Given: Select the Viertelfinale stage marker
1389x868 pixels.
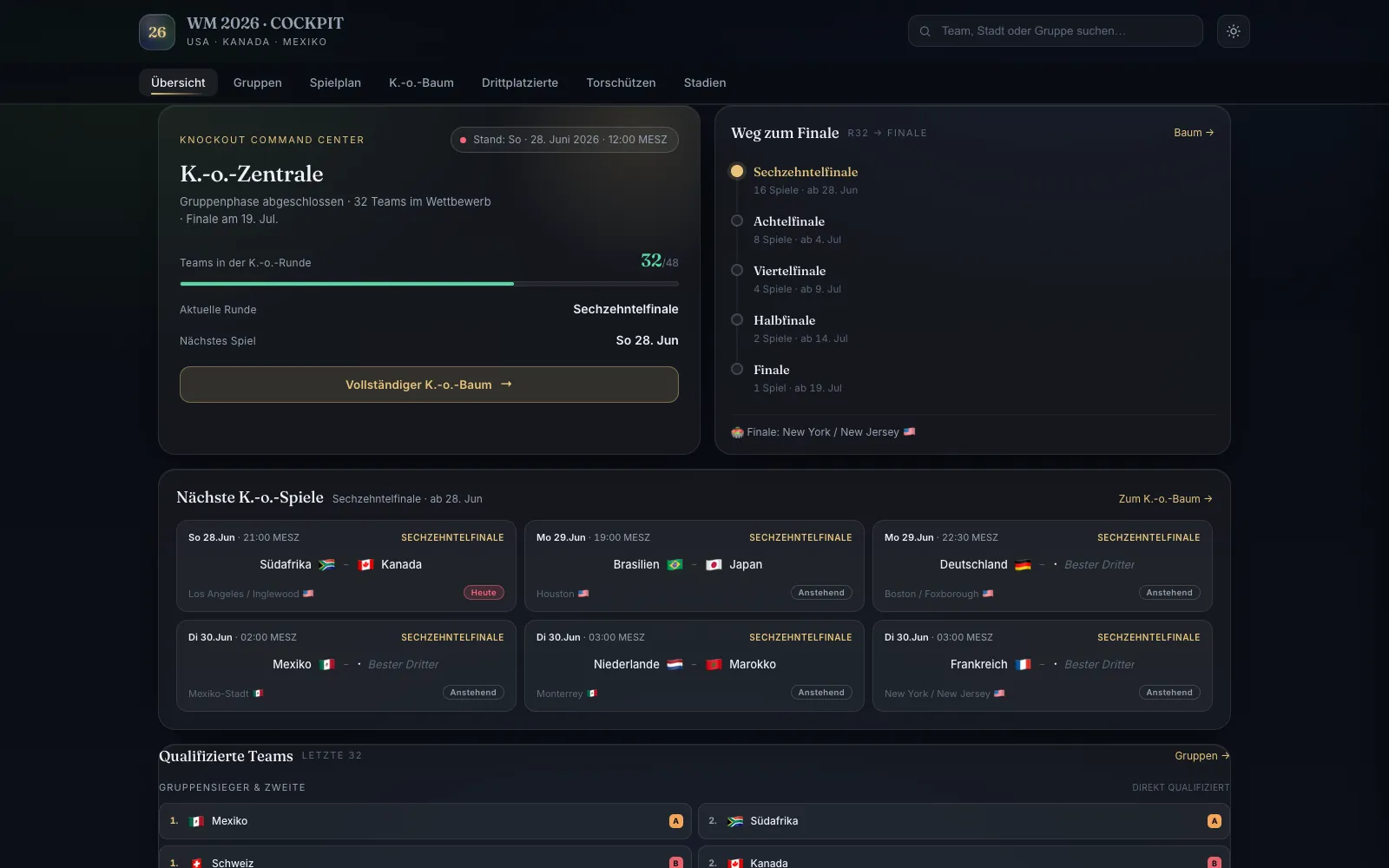Looking at the screenshot, I should coord(737,270).
